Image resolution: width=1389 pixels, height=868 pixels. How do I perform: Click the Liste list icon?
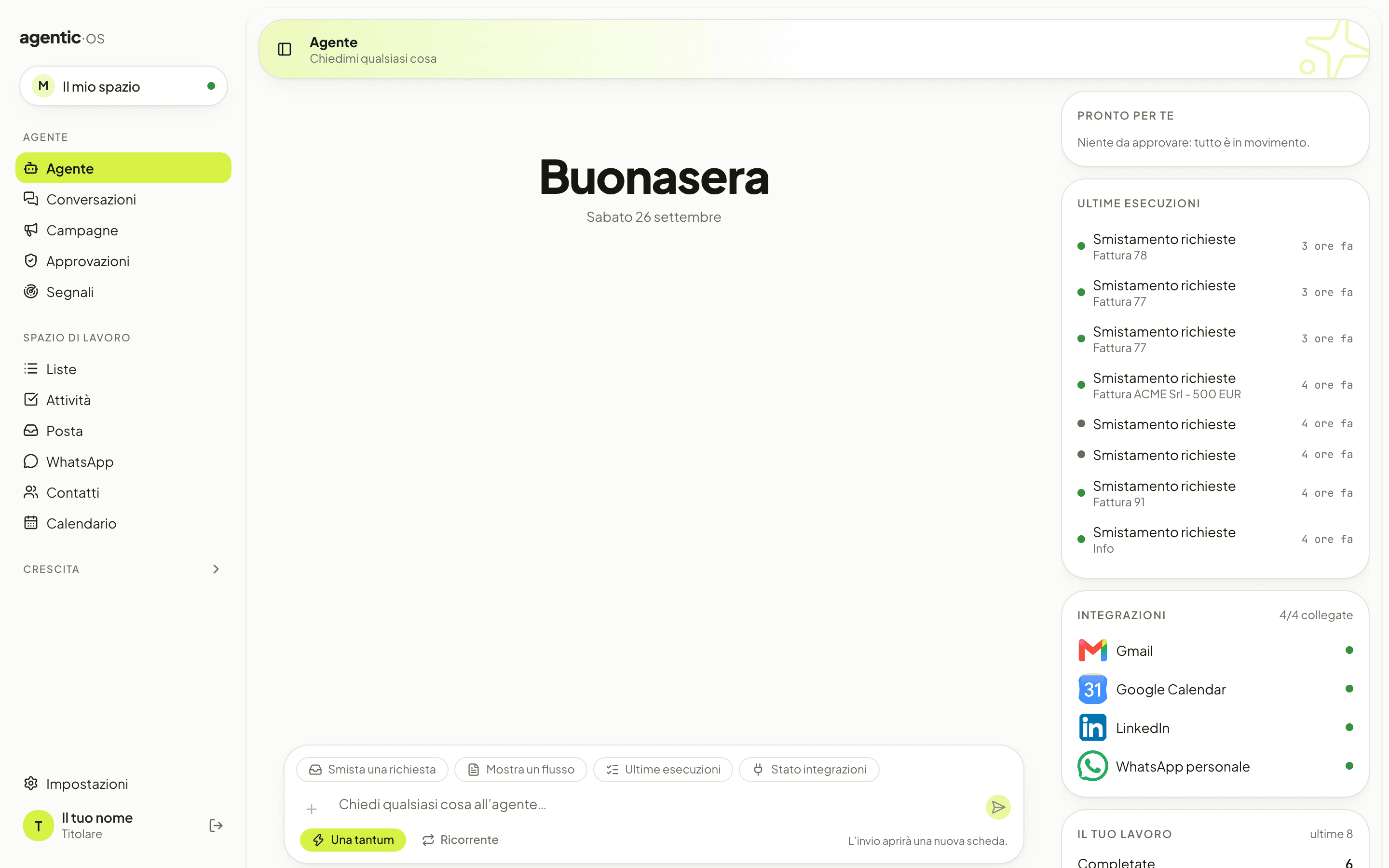click(31, 368)
